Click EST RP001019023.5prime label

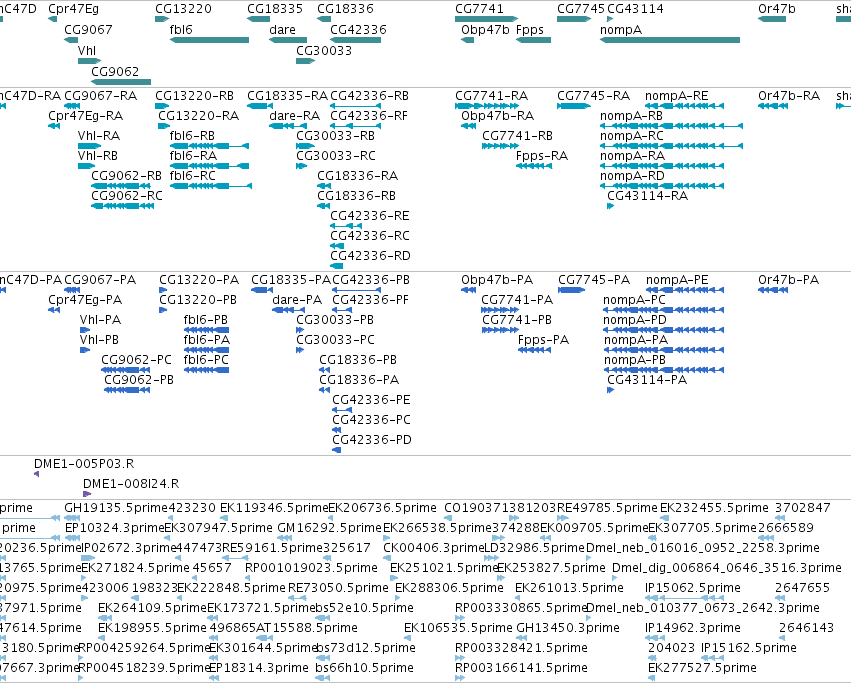coord(312,568)
